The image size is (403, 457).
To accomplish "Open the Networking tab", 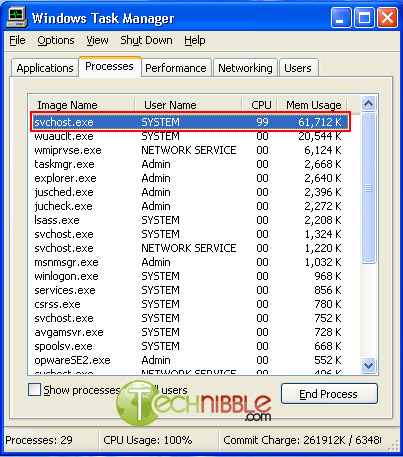I will click(x=245, y=68).
